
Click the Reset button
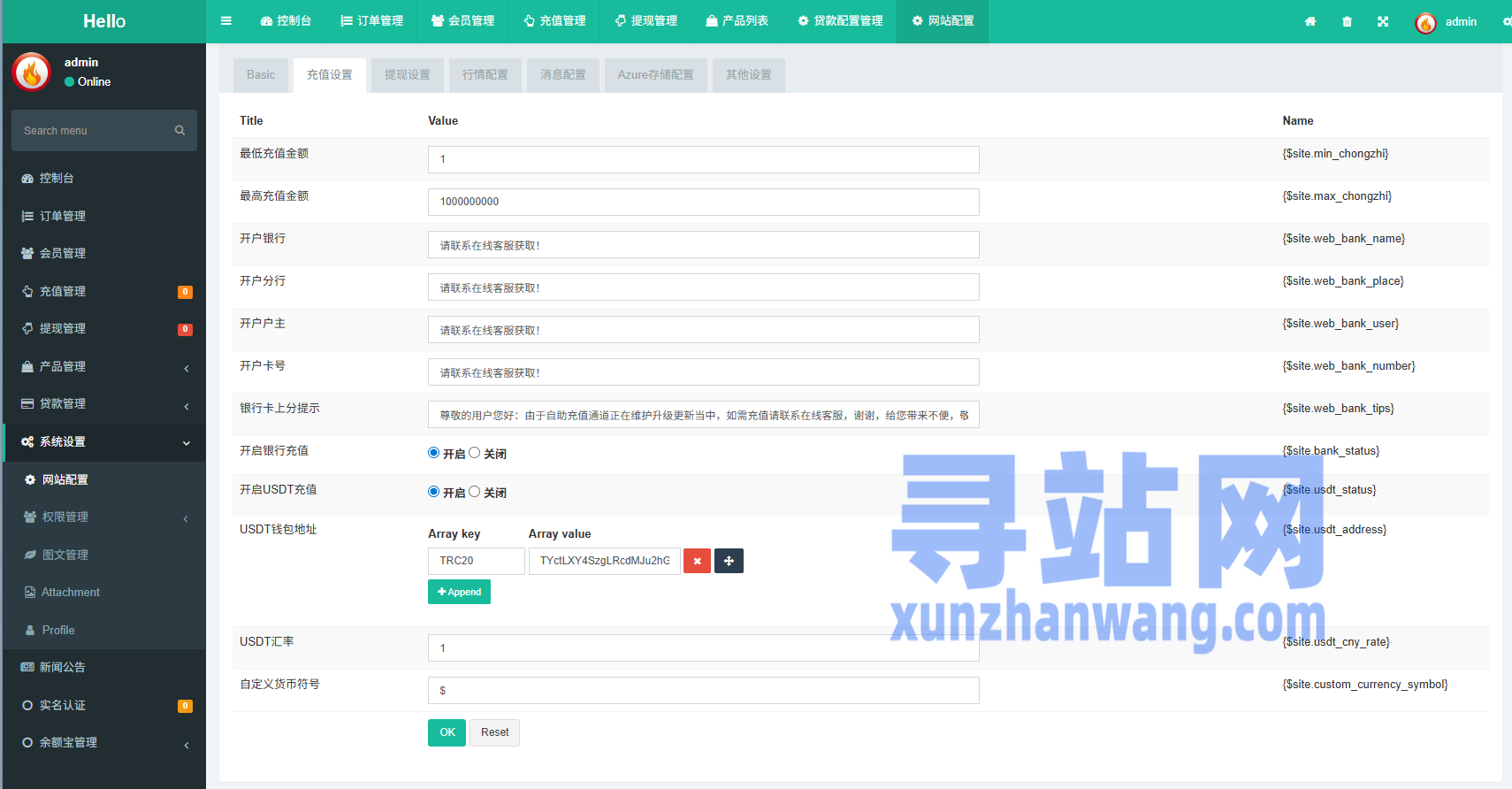(x=495, y=732)
